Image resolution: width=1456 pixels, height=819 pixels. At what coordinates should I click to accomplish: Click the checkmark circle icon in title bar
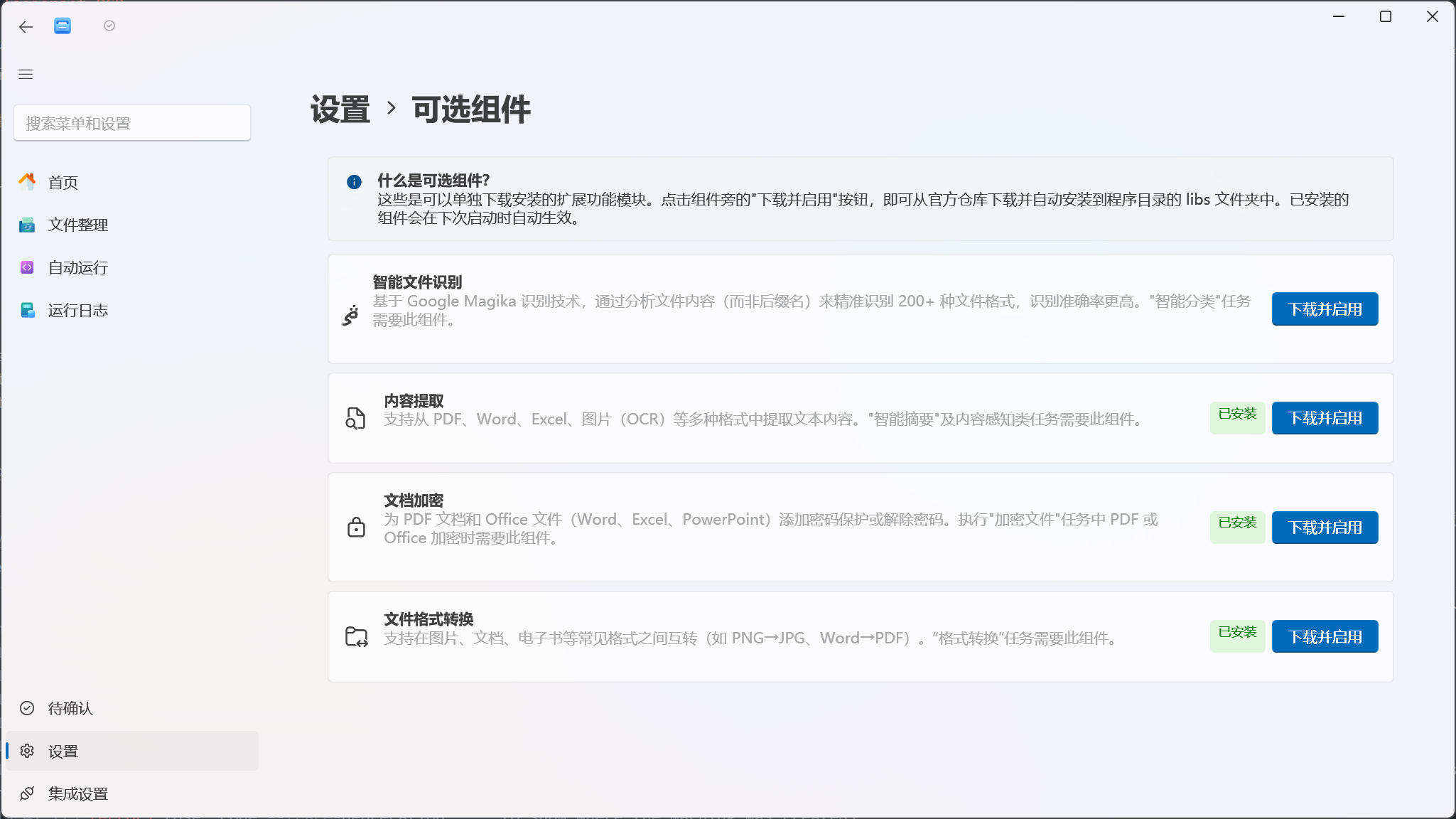(x=109, y=26)
